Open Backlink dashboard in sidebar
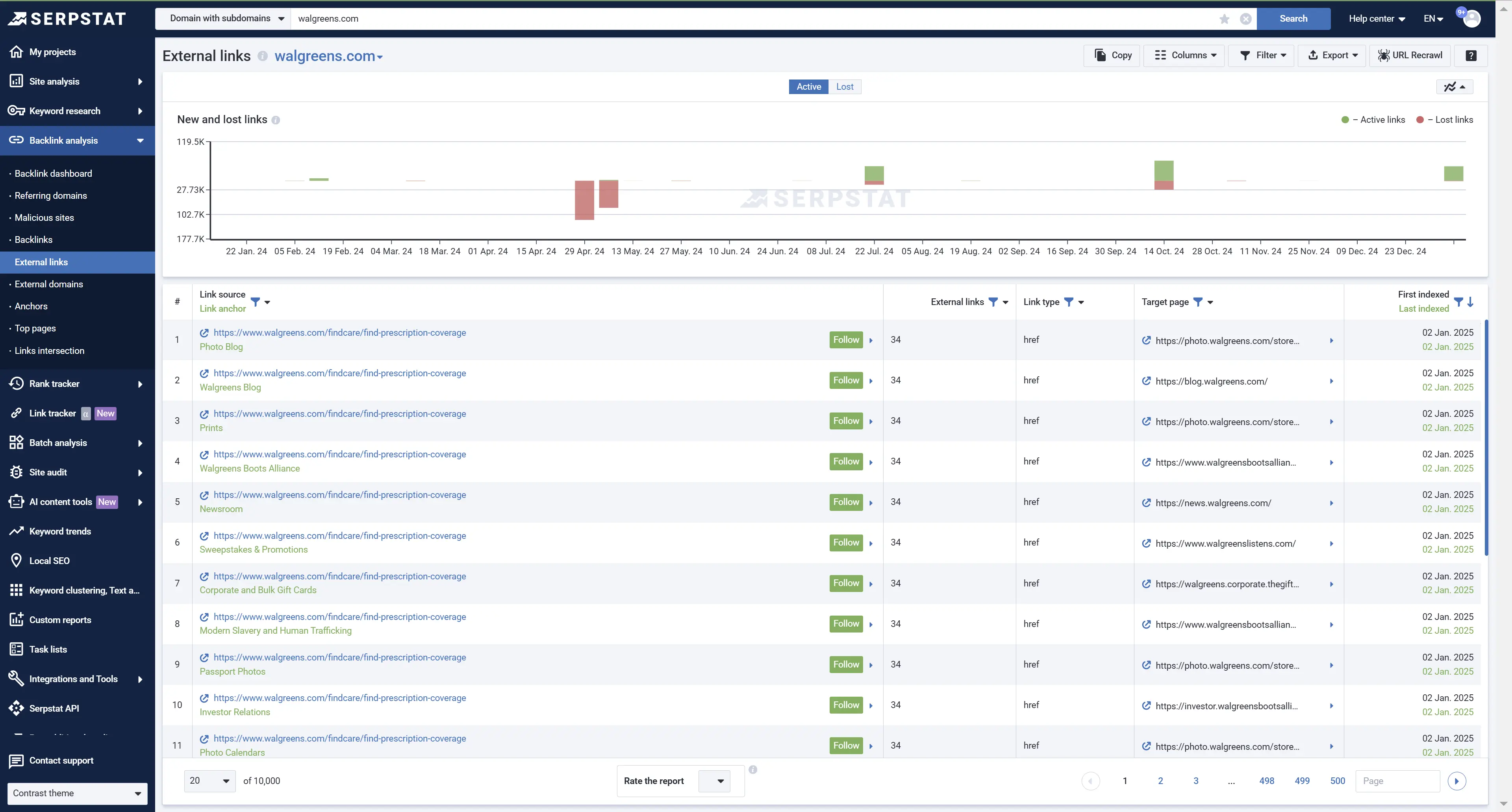This screenshot has width=1512, height=812. 53,174
